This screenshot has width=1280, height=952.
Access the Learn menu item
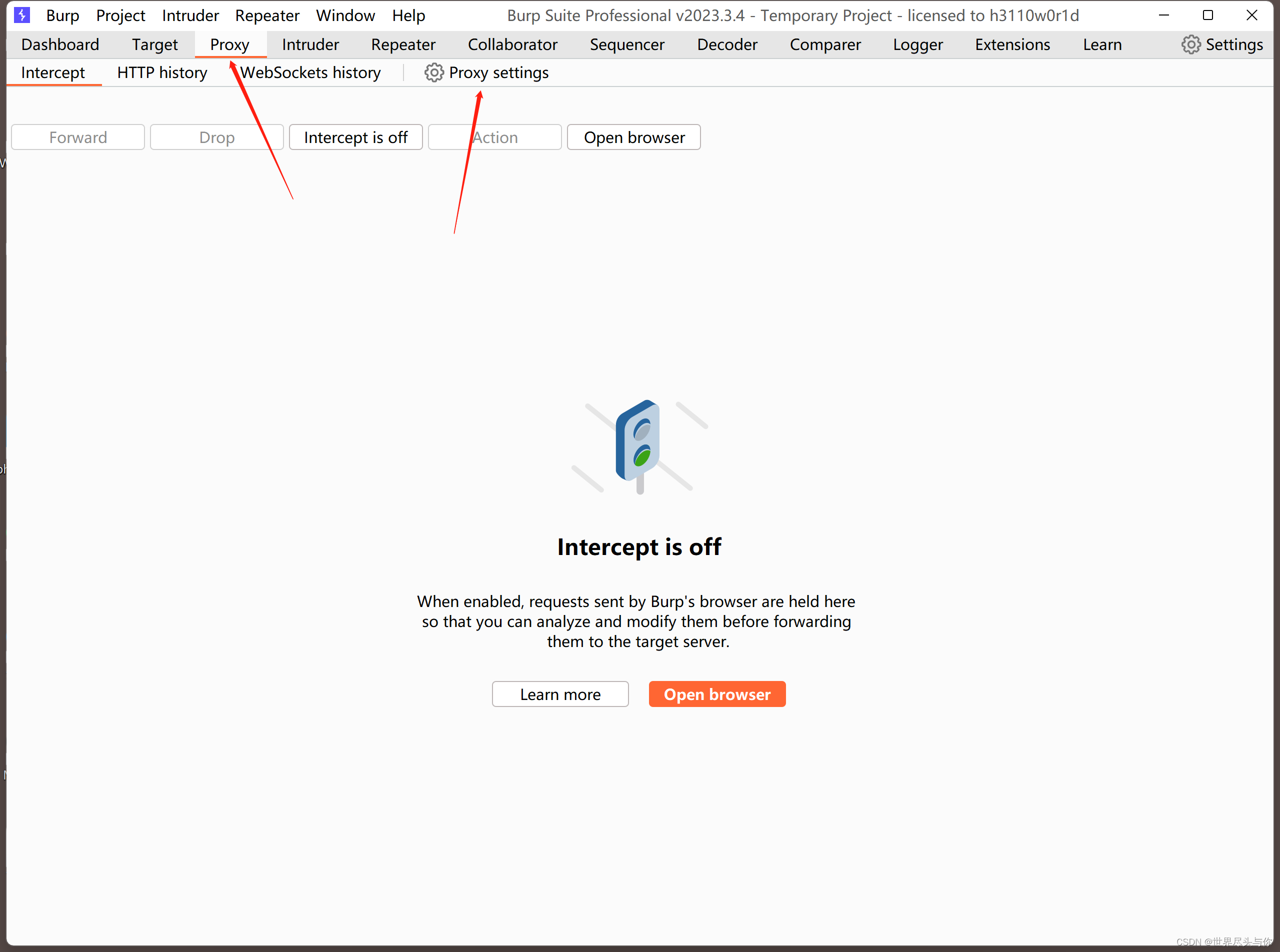[x=1101, y=45]
